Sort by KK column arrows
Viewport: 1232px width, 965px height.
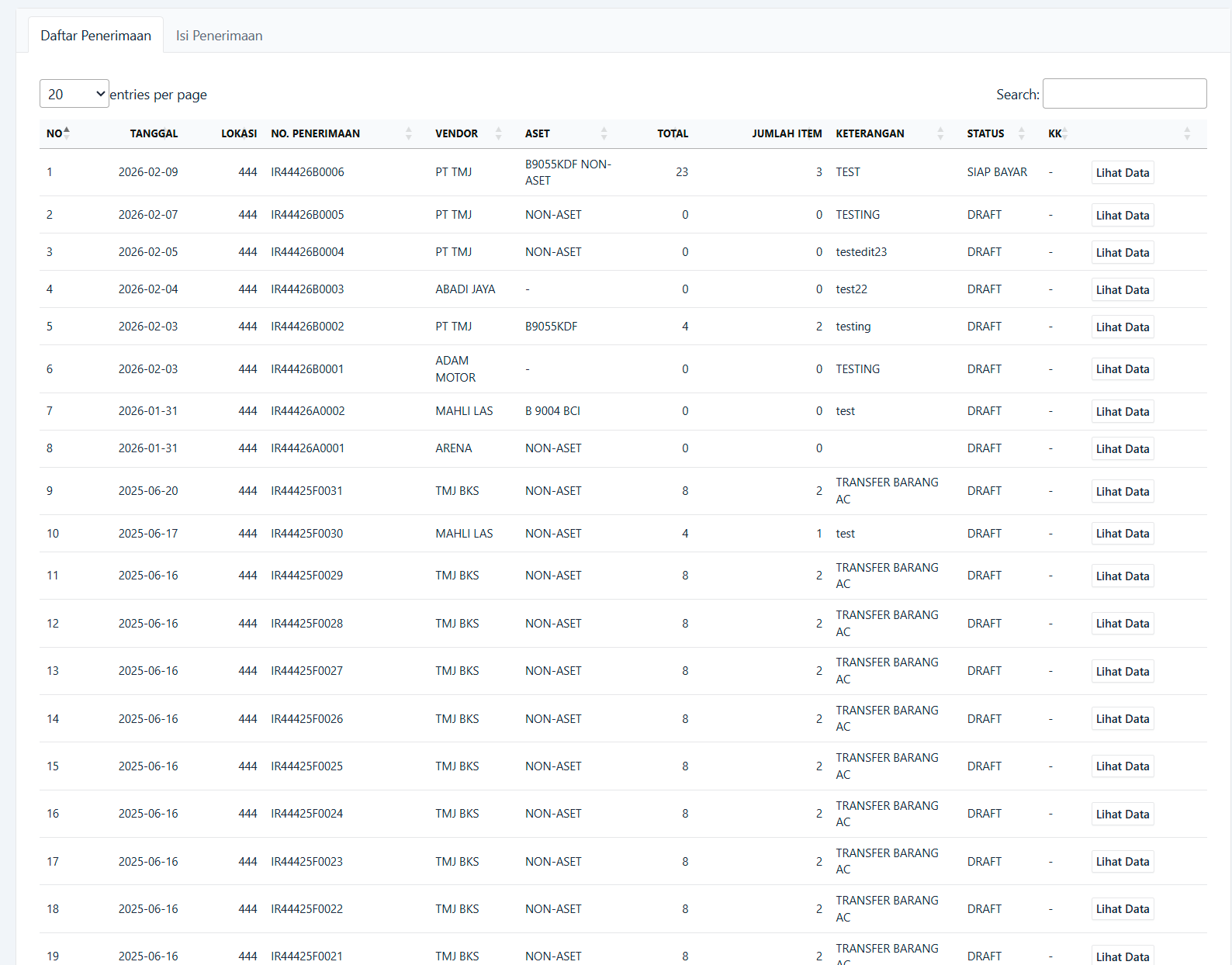[1065, 133]
